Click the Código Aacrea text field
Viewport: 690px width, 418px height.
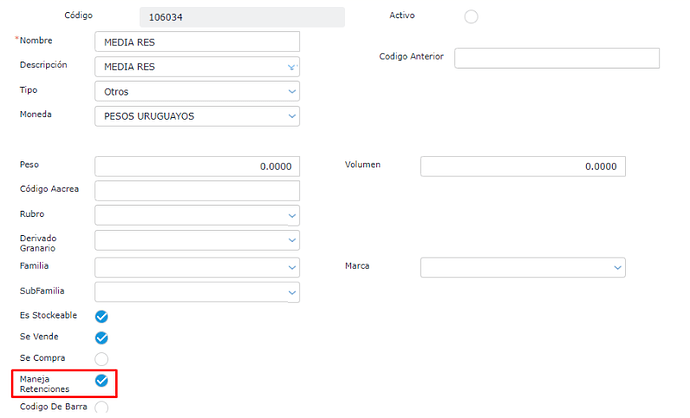click(197, 190)
